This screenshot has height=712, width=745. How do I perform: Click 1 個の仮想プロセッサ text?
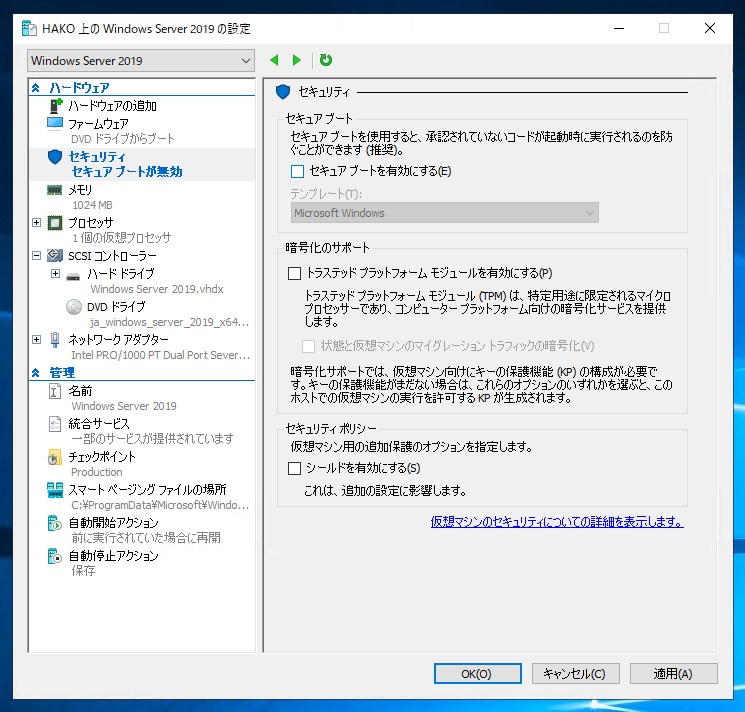click(x=122, y=238)
